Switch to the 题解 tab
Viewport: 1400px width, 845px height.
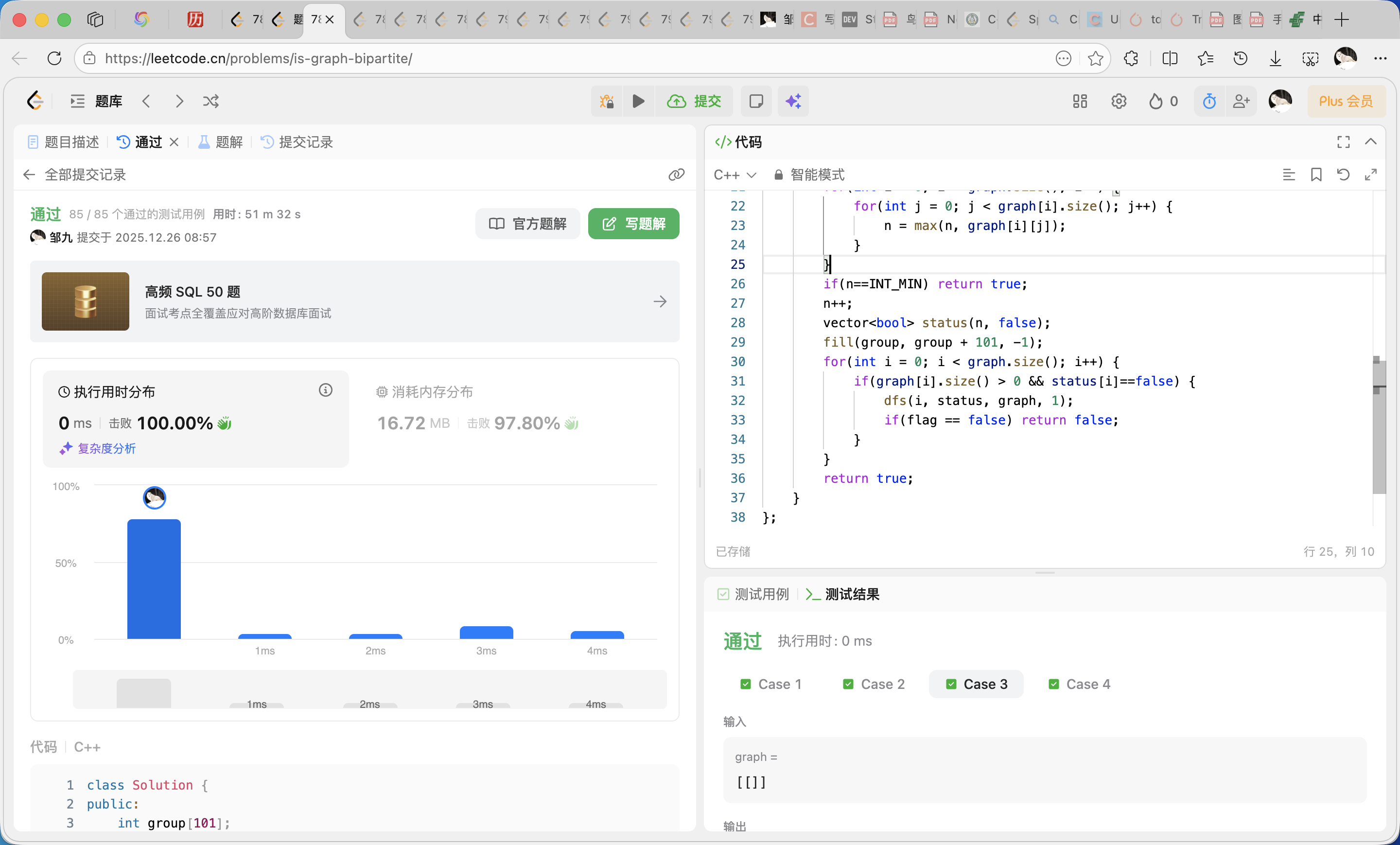point(227,142)
